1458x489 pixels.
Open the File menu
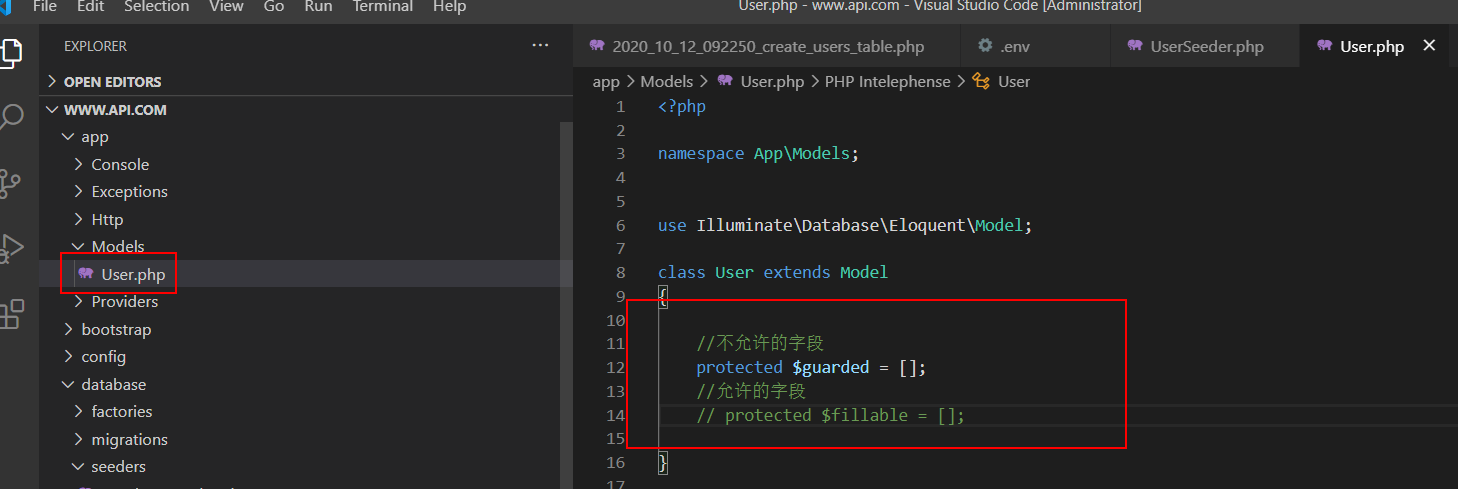[x=45, y=6]
